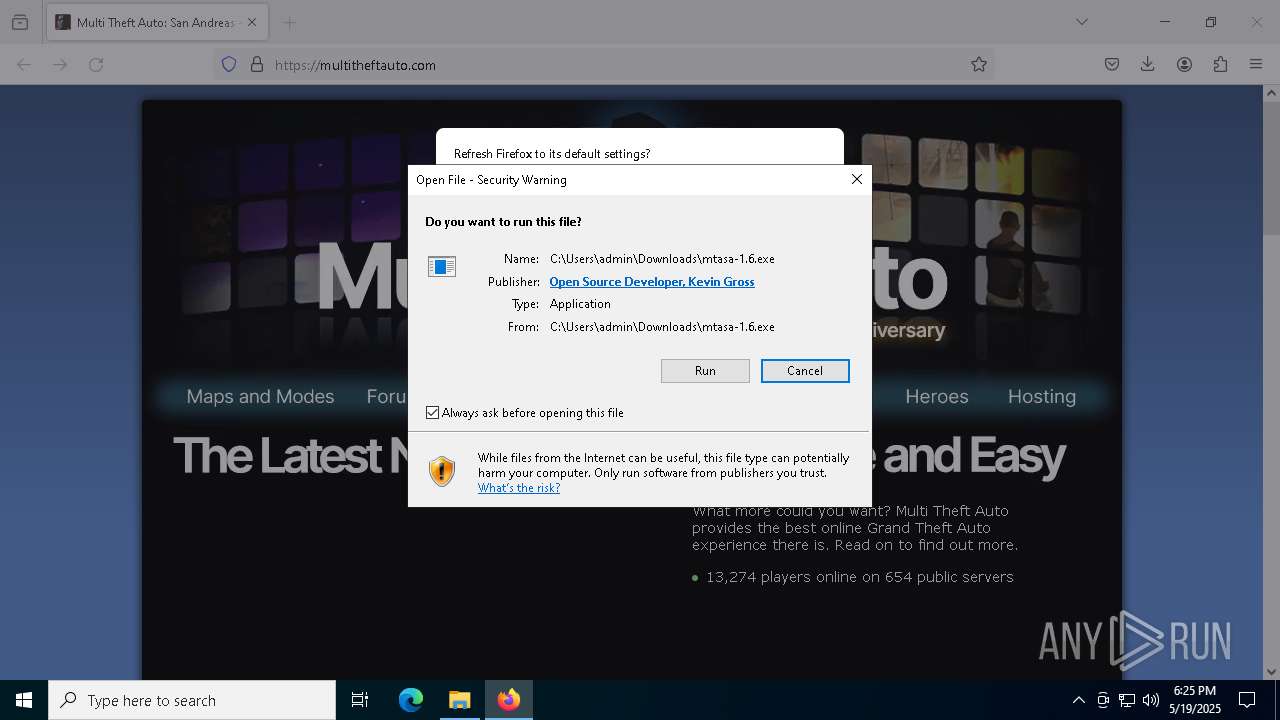Open the clock showing 6:25 PM
The width and height of the screenshot is (1280, 720).
pos(1195,700)
